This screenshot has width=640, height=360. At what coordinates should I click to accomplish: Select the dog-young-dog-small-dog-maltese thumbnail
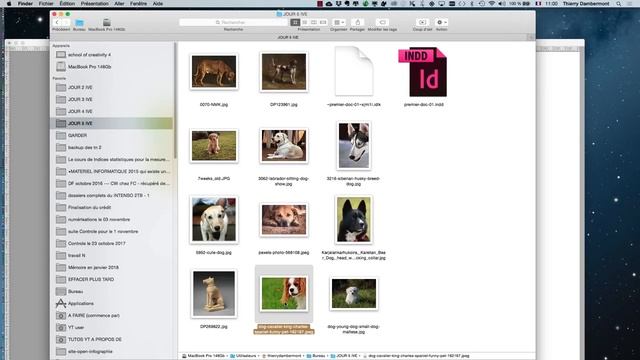pos(354,293)
